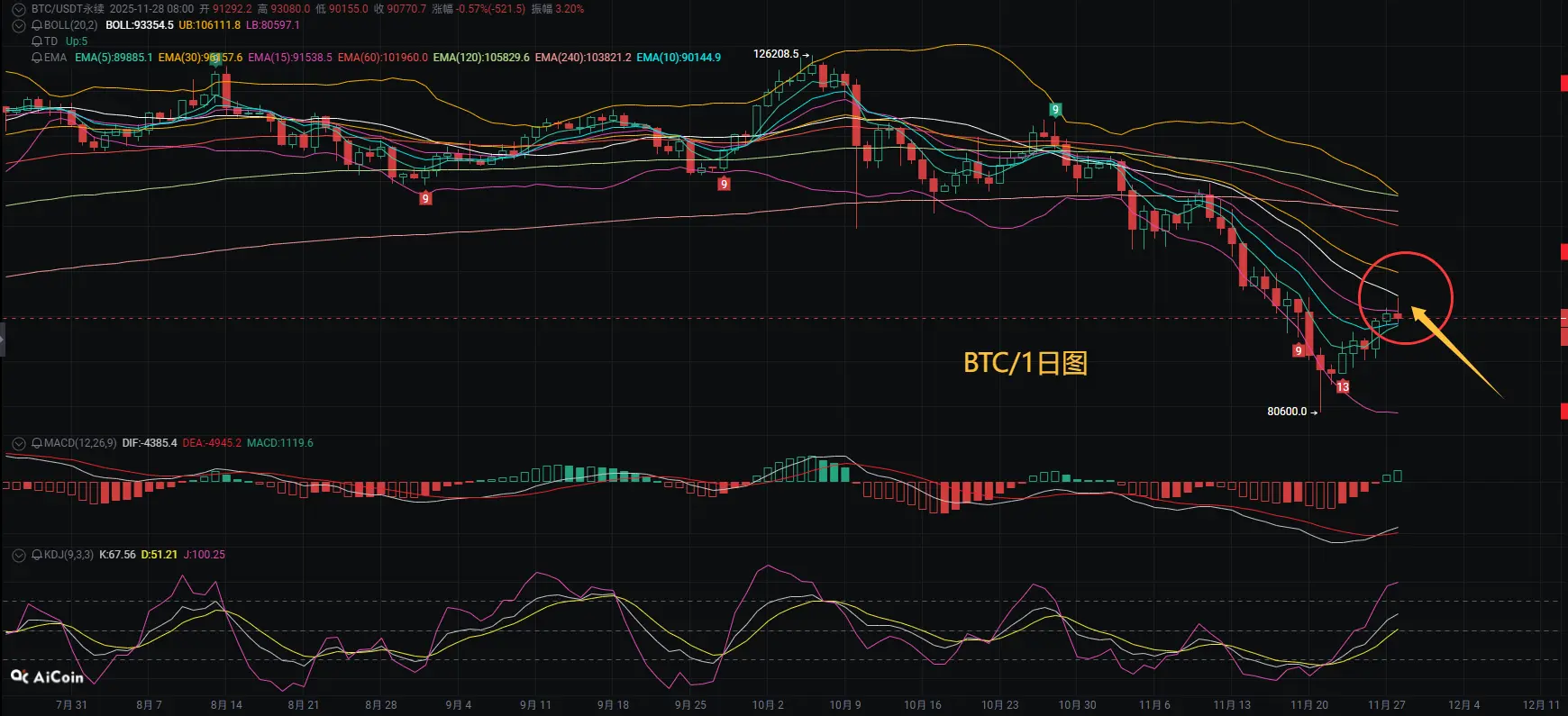The height and width of the screenshot is (716, 1568).
Task: Click the red TD 13 marker near the low
Action: [1343, 386]
